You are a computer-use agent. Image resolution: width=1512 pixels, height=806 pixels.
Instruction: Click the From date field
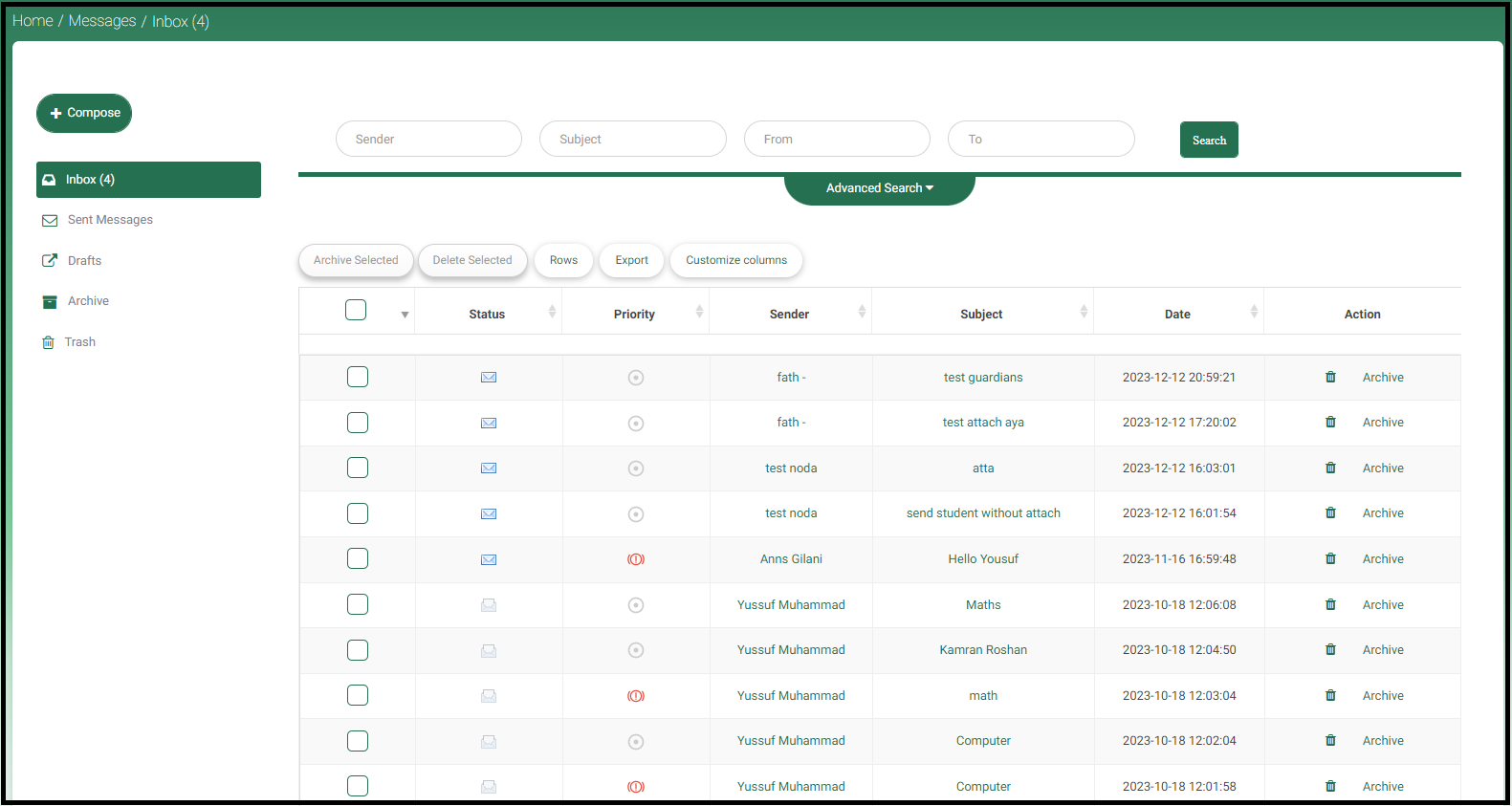(837, 139)
